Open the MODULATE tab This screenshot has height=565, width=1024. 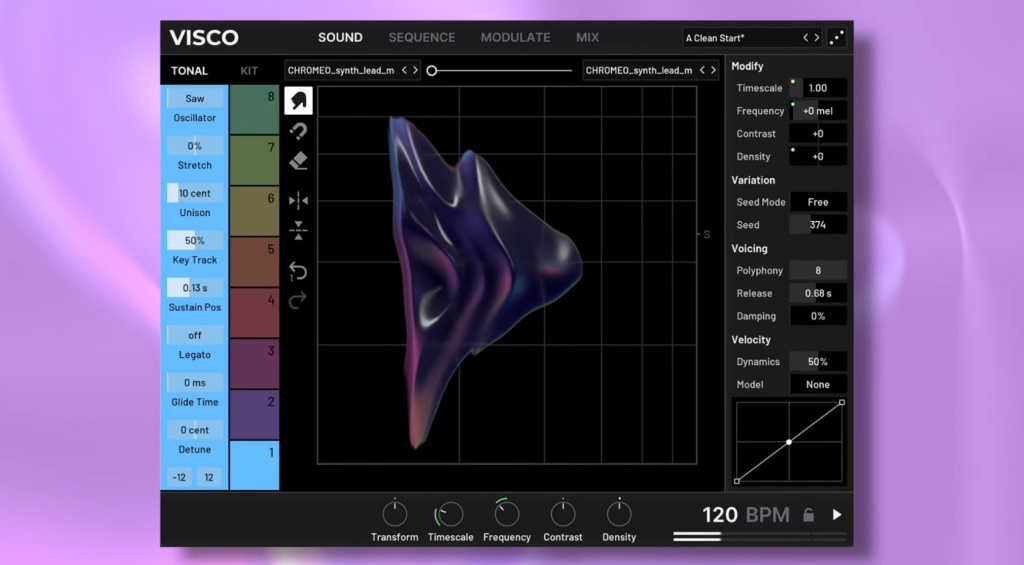click(515, 38)
